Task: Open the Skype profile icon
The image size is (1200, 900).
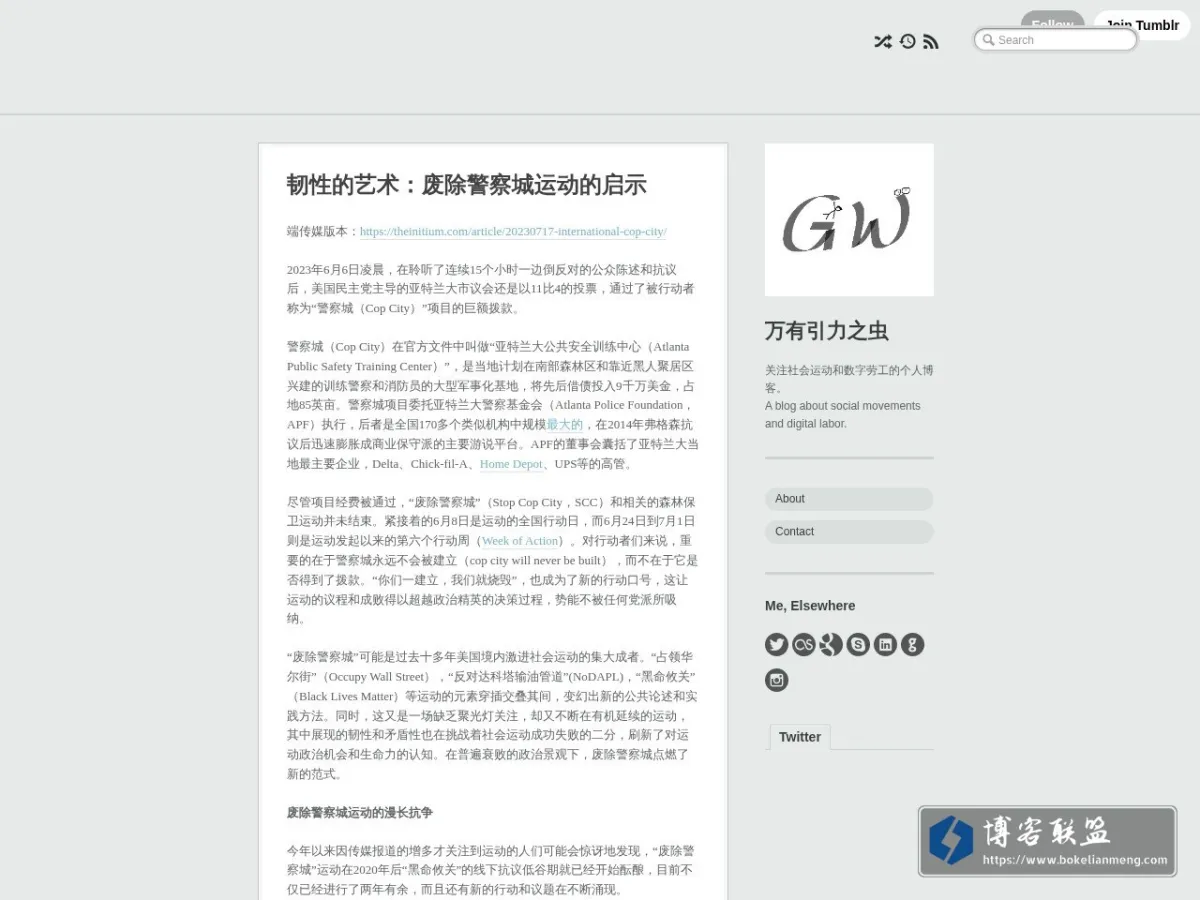Action: [x=858, y=644]
